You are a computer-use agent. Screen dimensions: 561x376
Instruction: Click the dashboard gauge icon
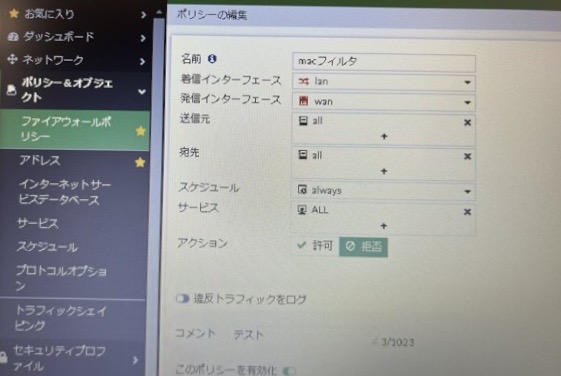pyautogui.click(x=13, y=37)
